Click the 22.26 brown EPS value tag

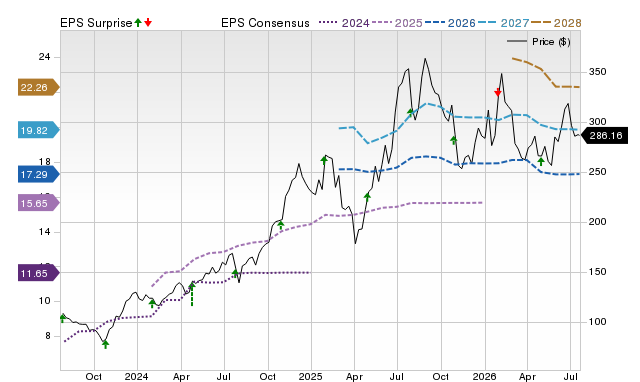(38, 87)
